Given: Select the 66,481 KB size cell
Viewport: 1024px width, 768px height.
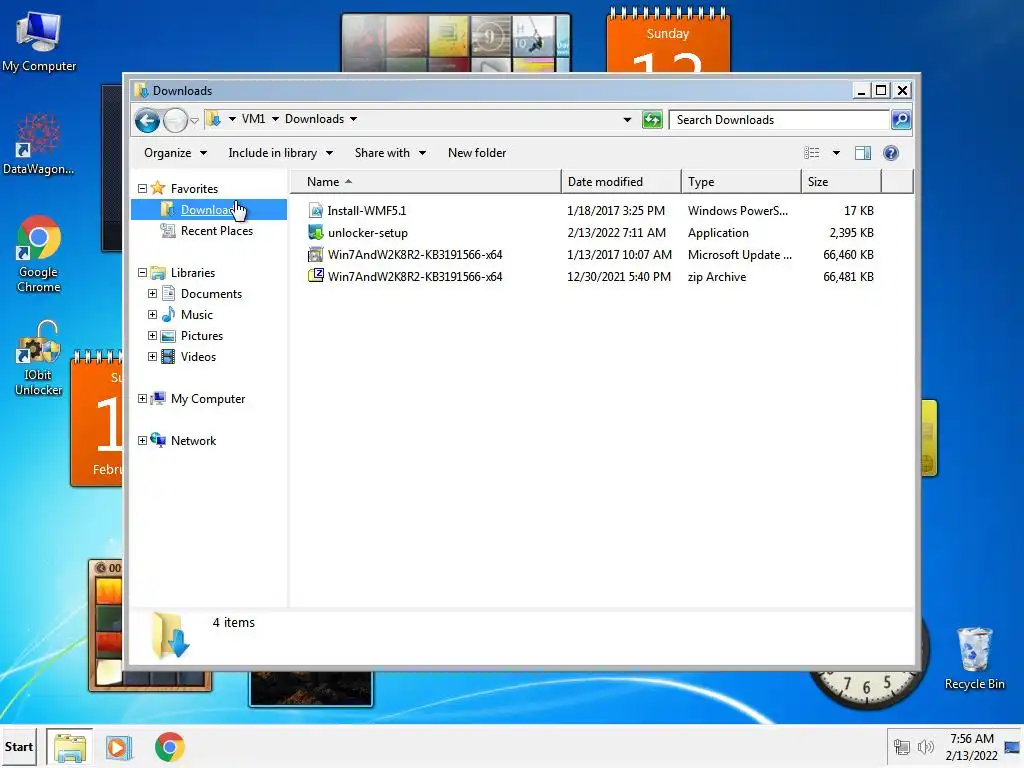Looking at the screenshot, I should [848, 277].
